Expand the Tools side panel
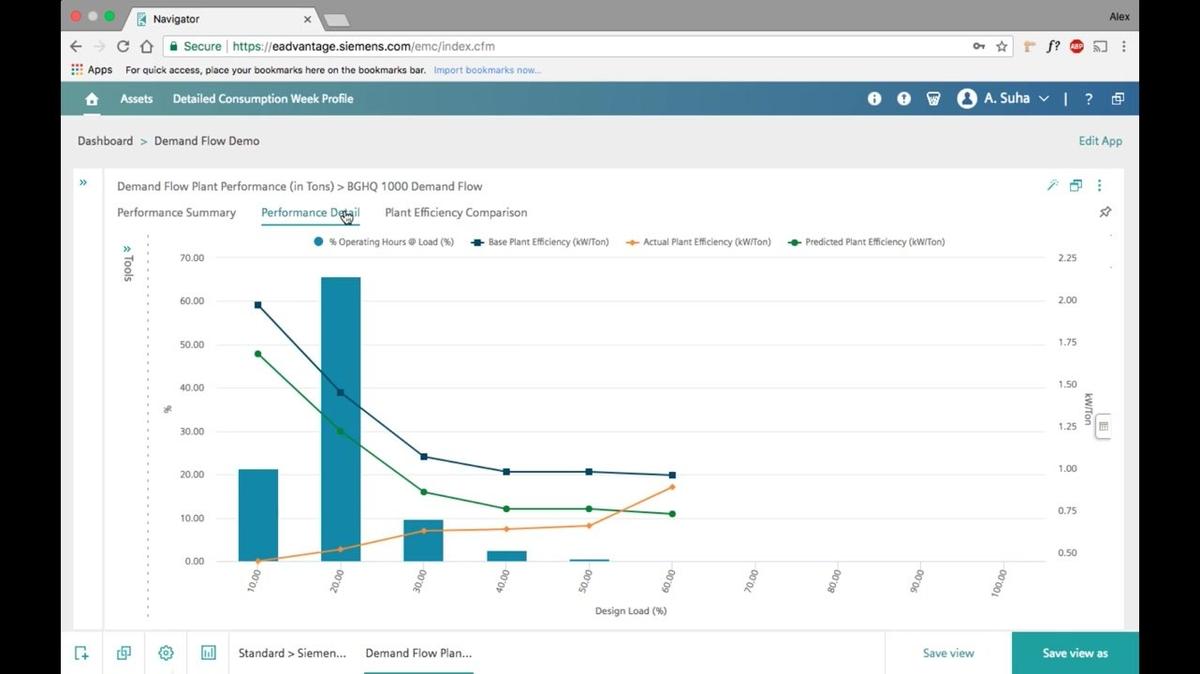 pos(127,262)
